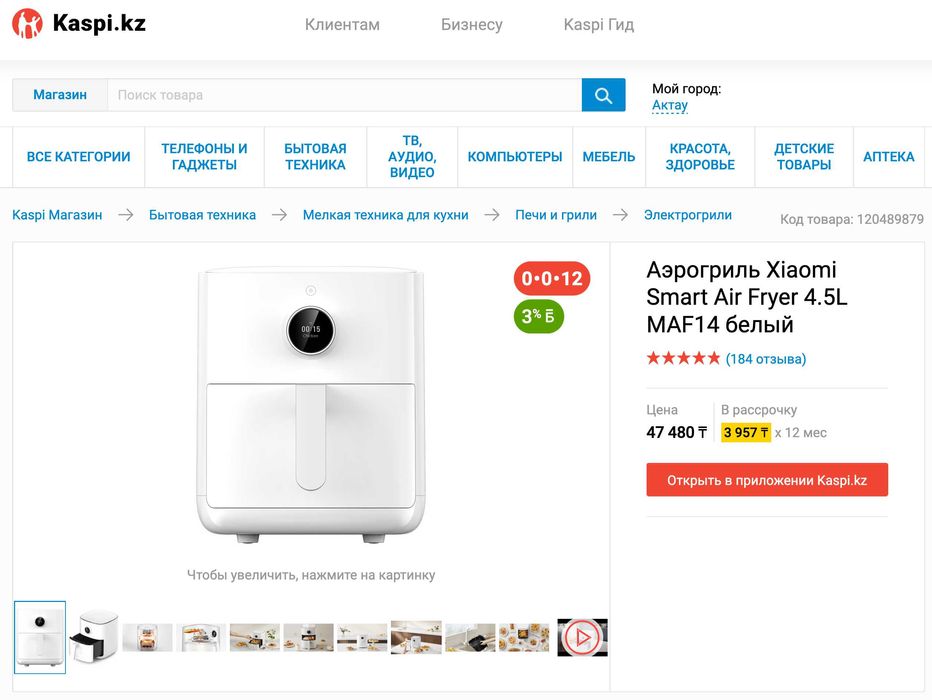Screen dimensions: 932x700
Task: Select the thumbnail with open fryer basket
Action: pos(94,637)
